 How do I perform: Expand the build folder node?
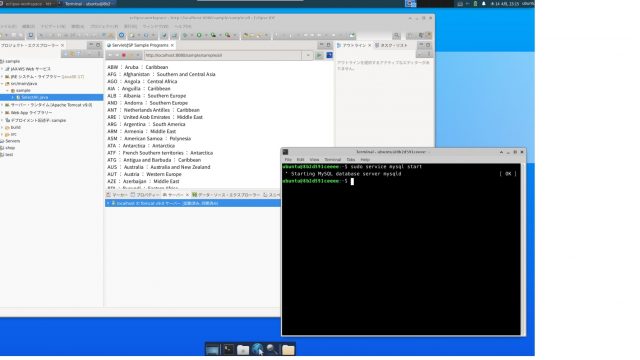coord(2,127)
